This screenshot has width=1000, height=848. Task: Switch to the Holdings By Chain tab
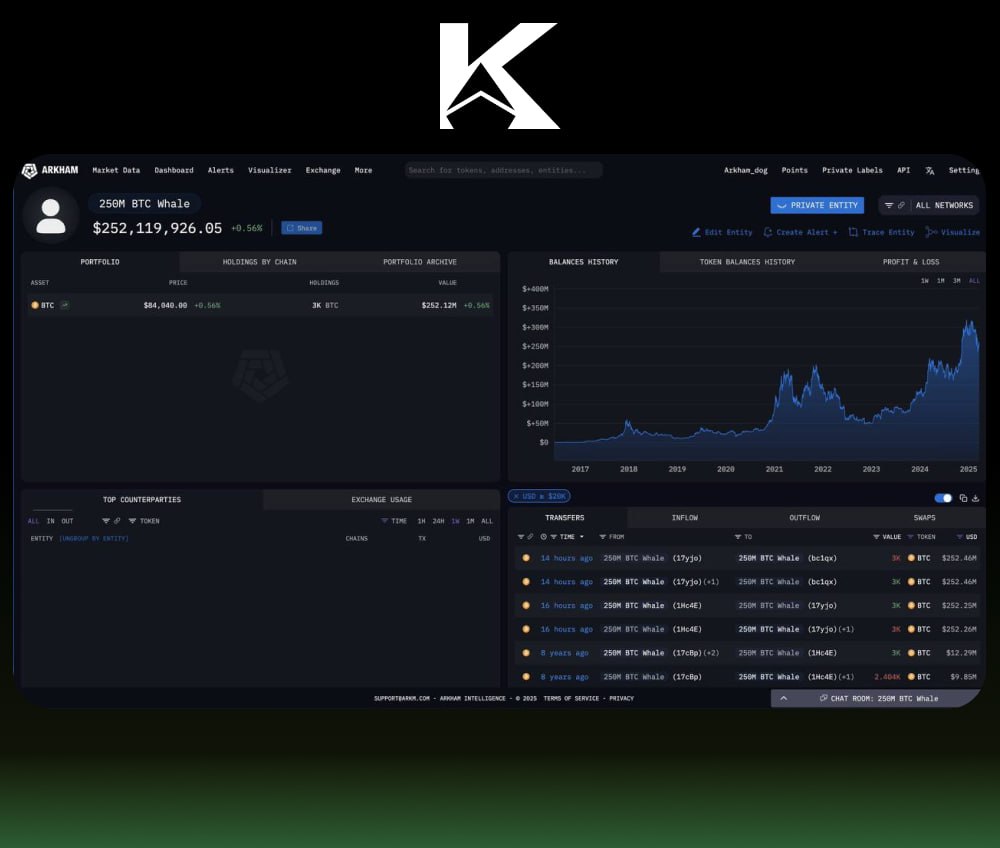pos(260,262)
